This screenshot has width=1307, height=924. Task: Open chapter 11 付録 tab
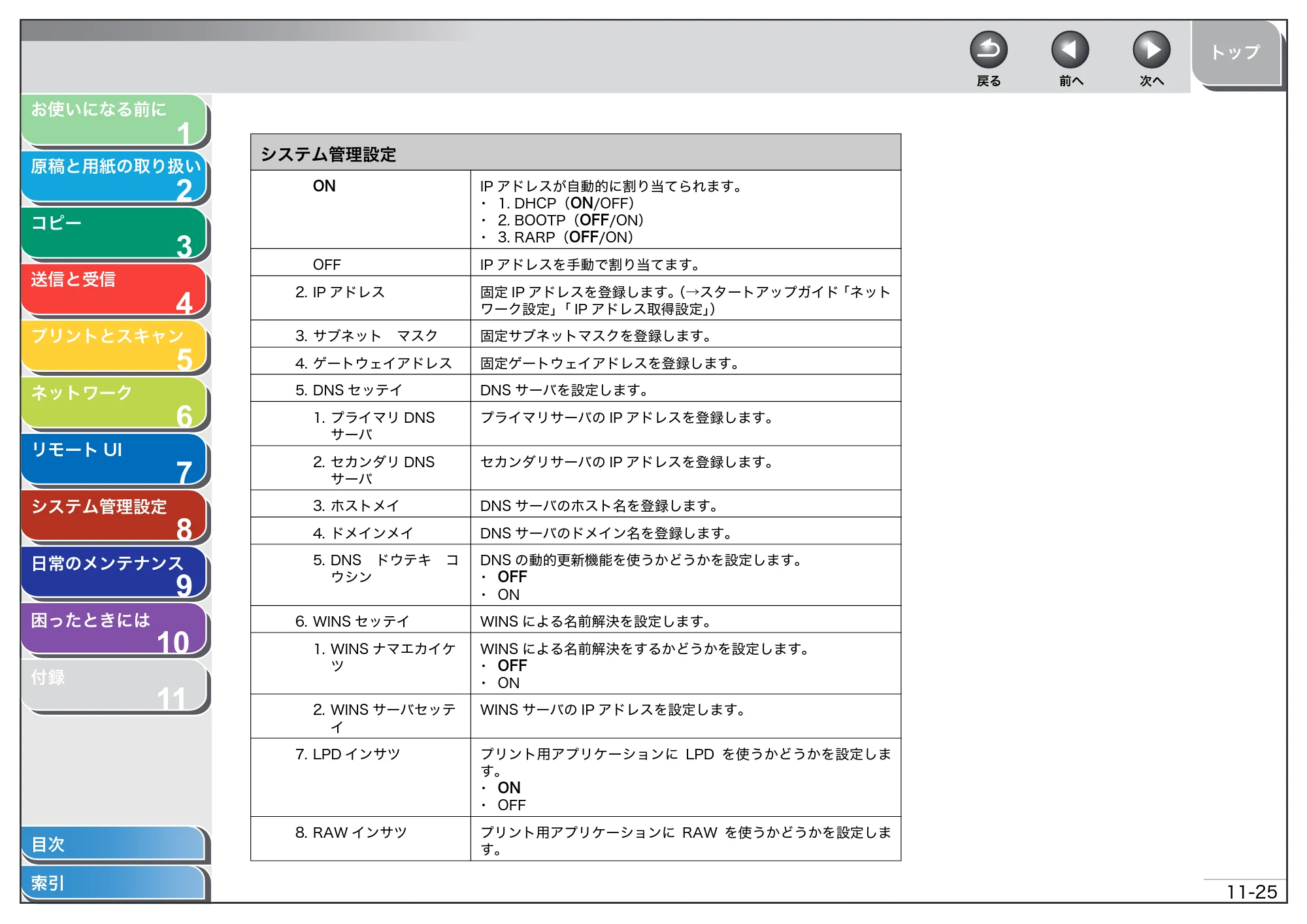[114, 686]
